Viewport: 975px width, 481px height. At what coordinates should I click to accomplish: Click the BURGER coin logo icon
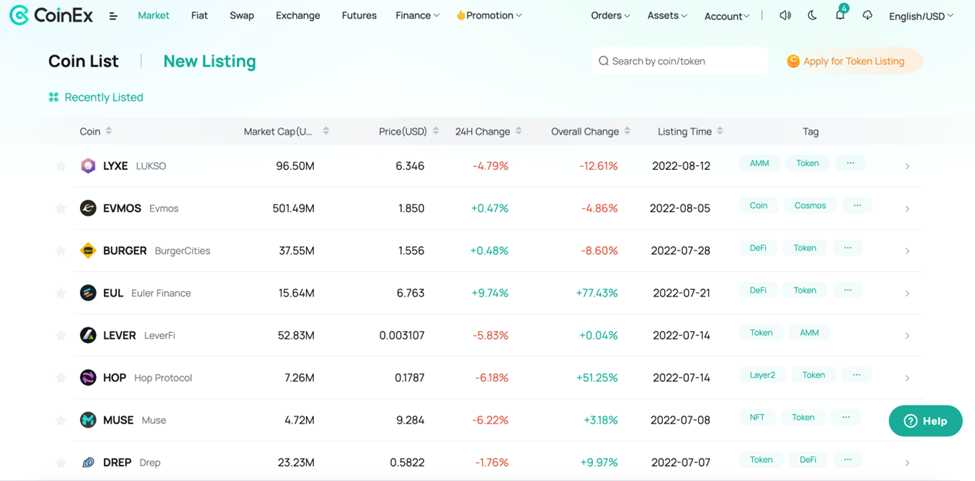88,250
